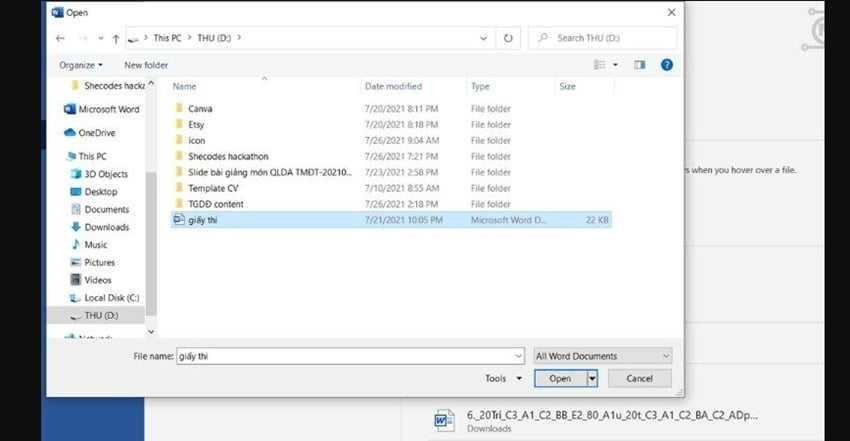Image resolution: width=850 pixels, height=441 pixels.
Task: Open the Help icon
Action: [x=667, y=65]
